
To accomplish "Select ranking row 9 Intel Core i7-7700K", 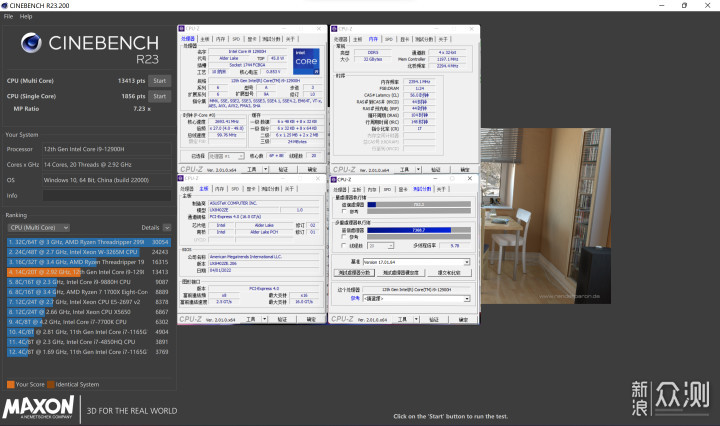I will [88, 322].
